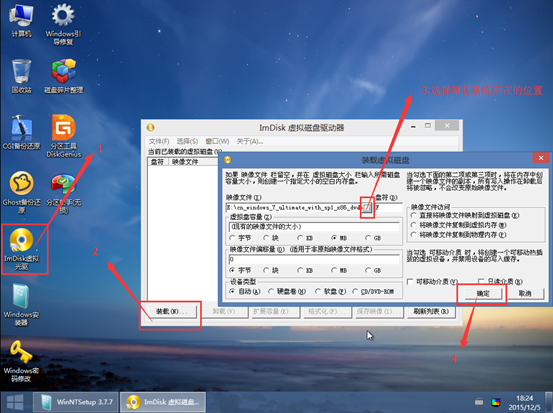
Task: Switch to ImDisk taskbar item
Action: click(163, 402)
